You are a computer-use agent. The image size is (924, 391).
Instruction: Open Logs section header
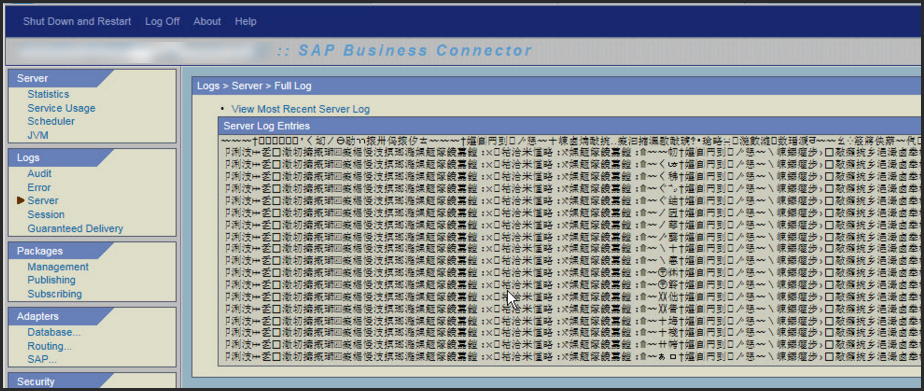click(x=28, y=158)
